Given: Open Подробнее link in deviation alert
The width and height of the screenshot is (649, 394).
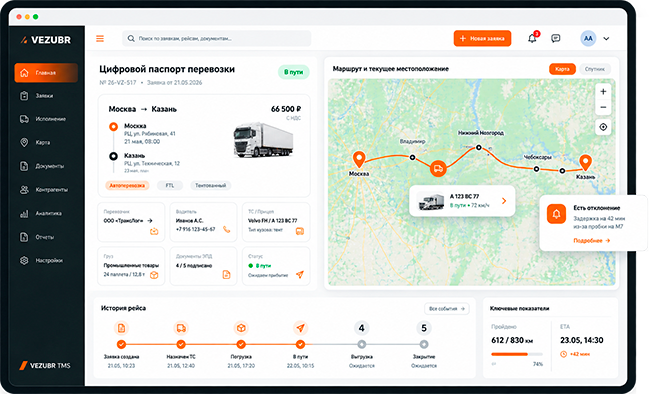Looking at the screenshot, I should [591, 240].
